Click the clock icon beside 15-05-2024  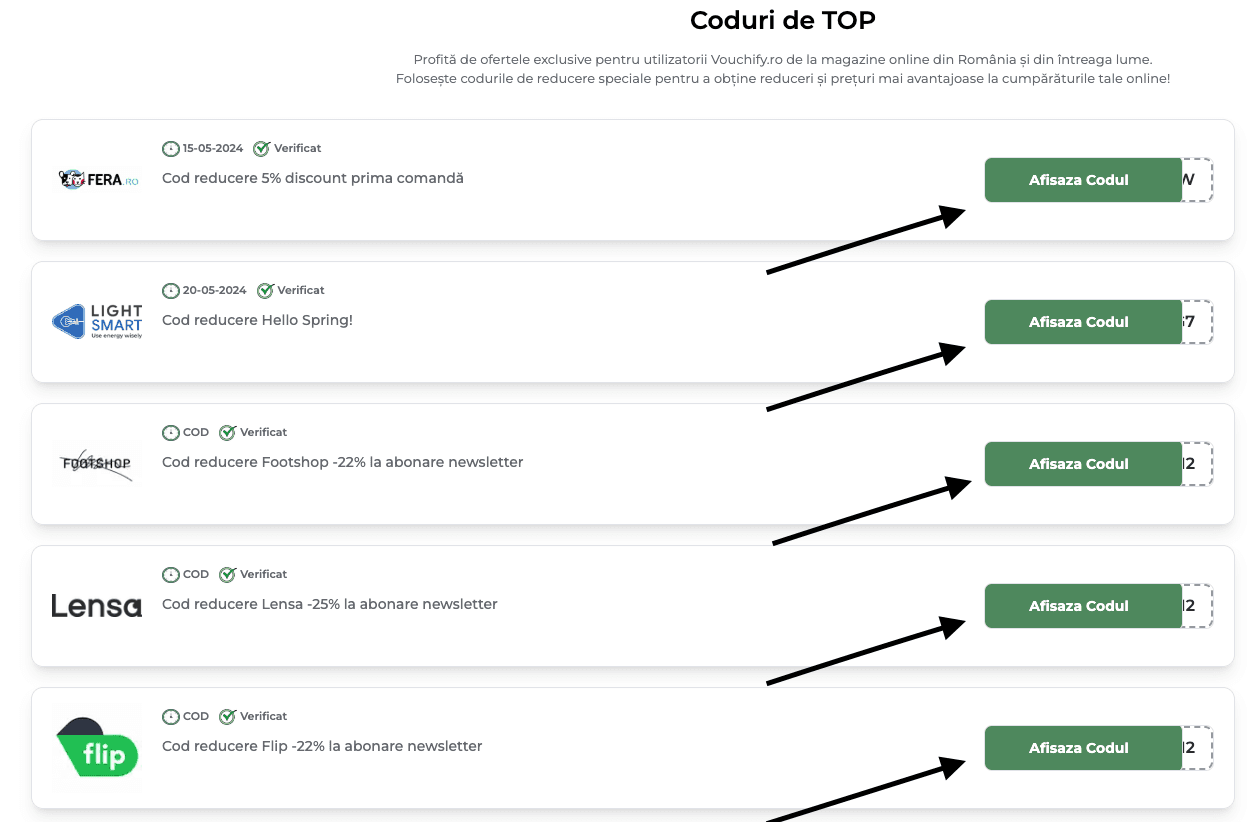(170, 148)
